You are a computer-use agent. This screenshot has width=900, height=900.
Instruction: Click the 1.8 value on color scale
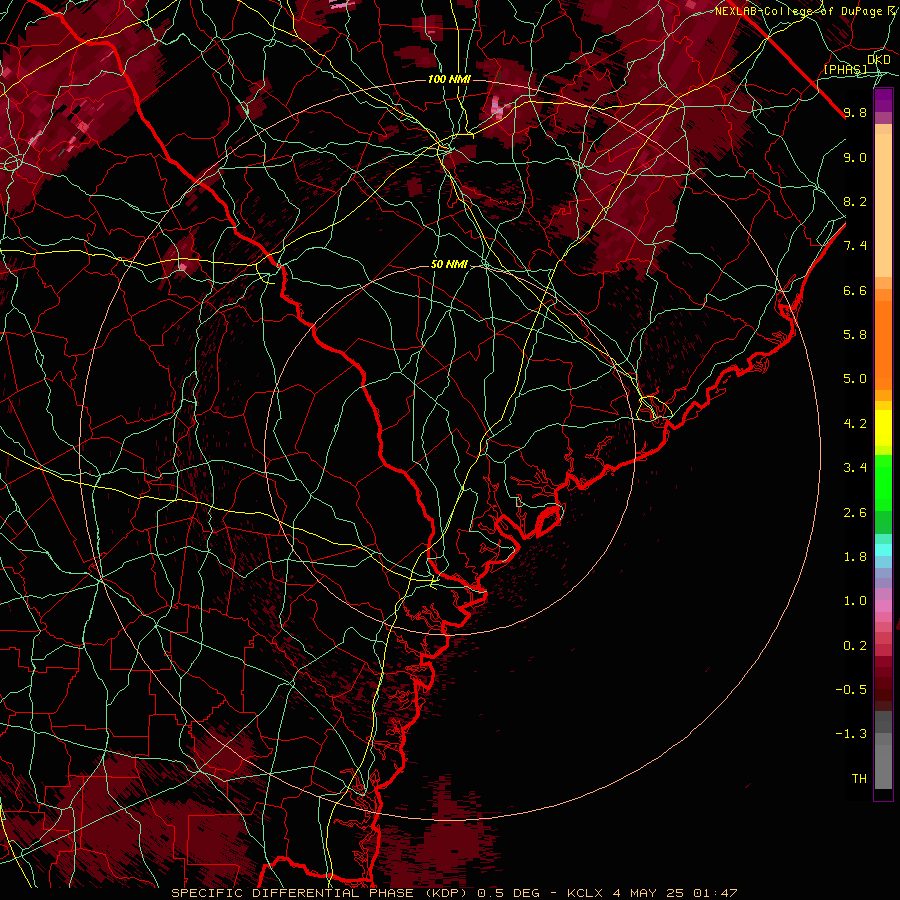[855, 557]
